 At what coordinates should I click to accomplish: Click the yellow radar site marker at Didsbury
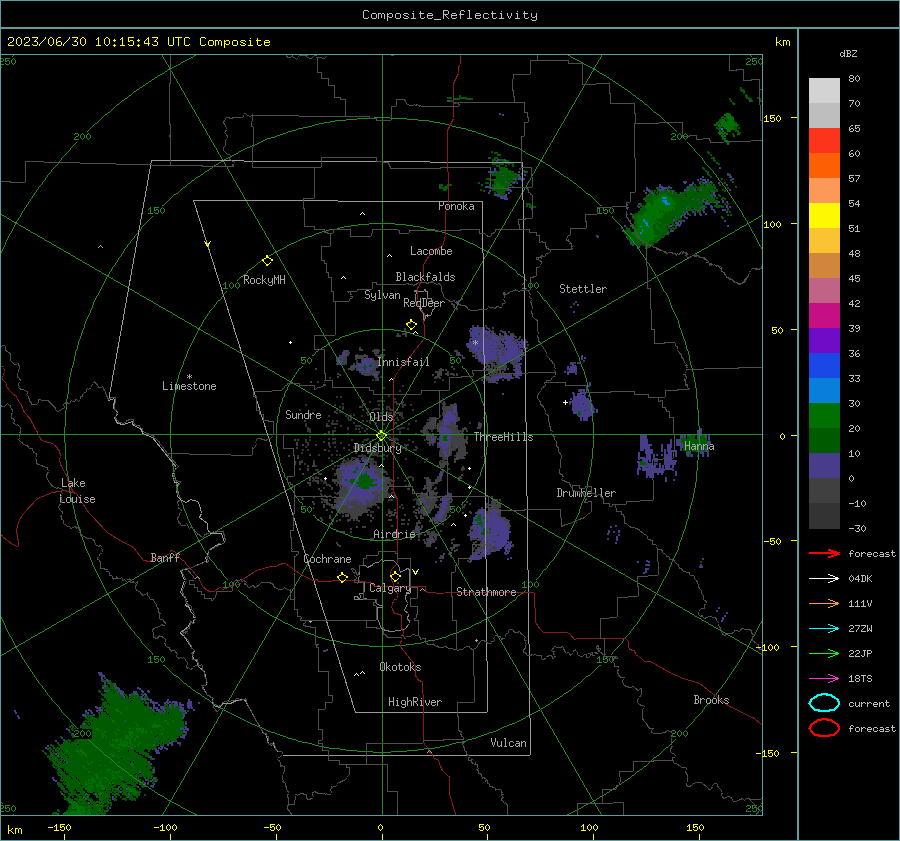(381, 436)
